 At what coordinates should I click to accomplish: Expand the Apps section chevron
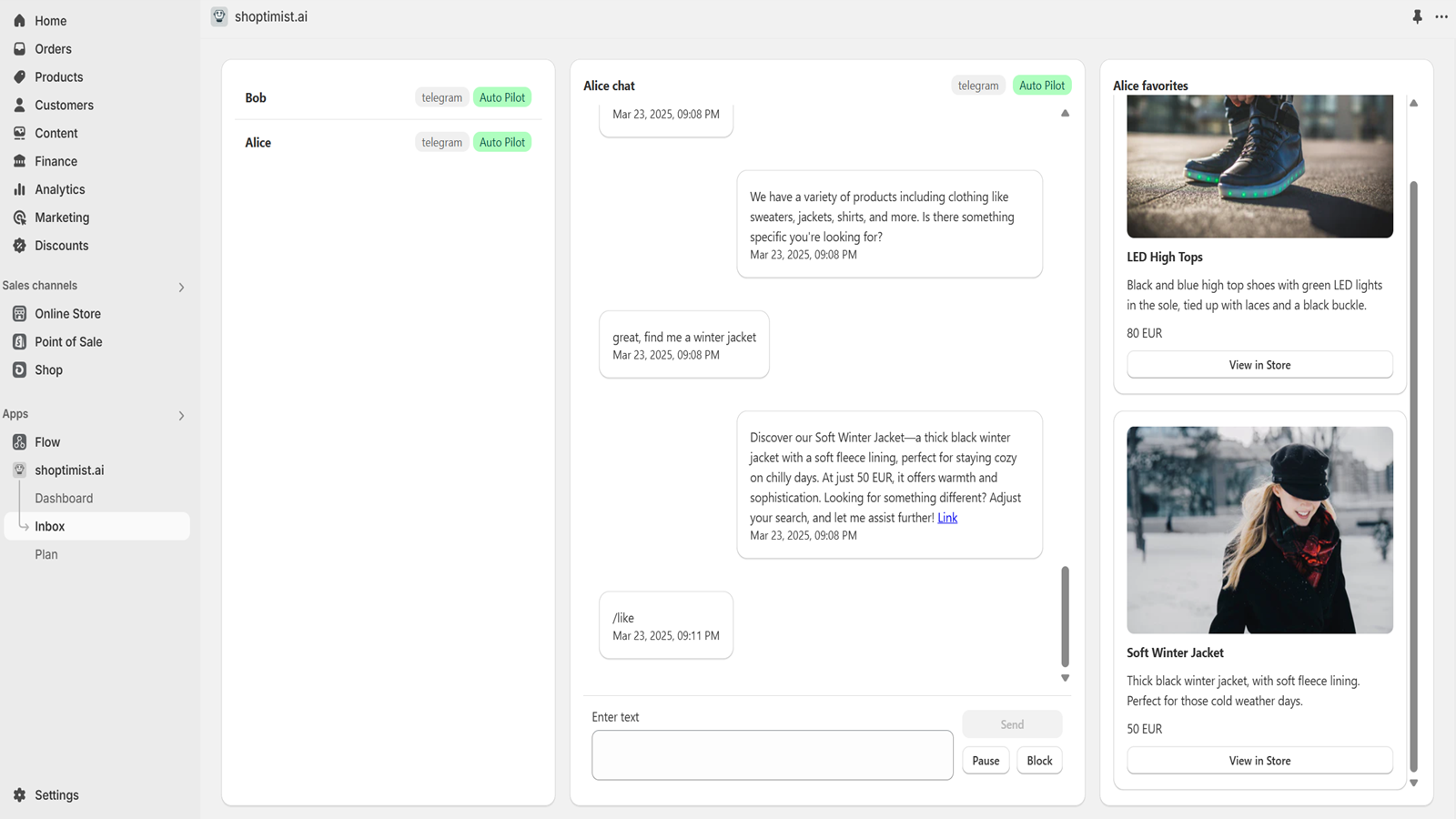[181, 416]
